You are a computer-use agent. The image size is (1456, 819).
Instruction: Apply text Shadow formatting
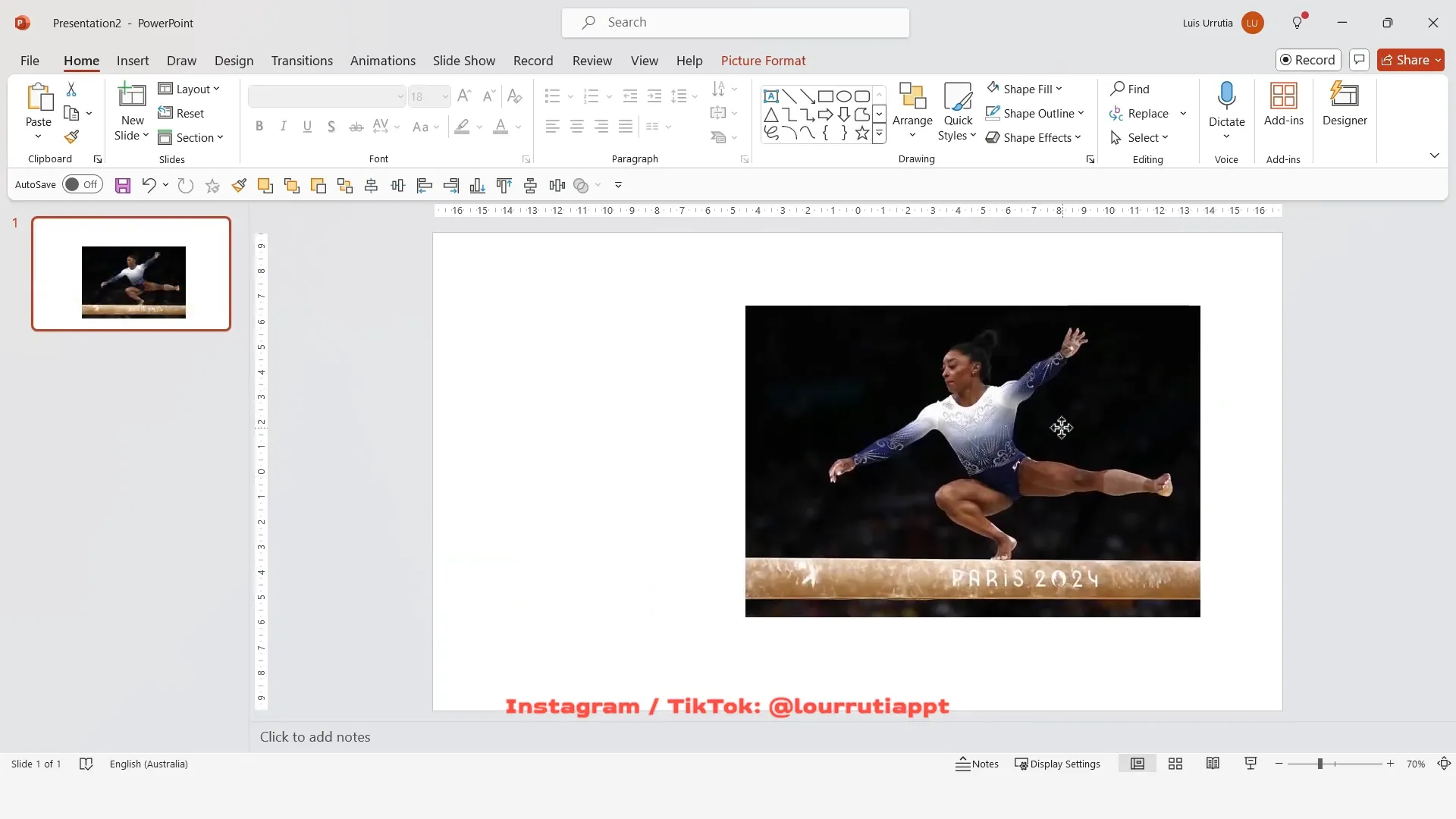tap(331, 127)
